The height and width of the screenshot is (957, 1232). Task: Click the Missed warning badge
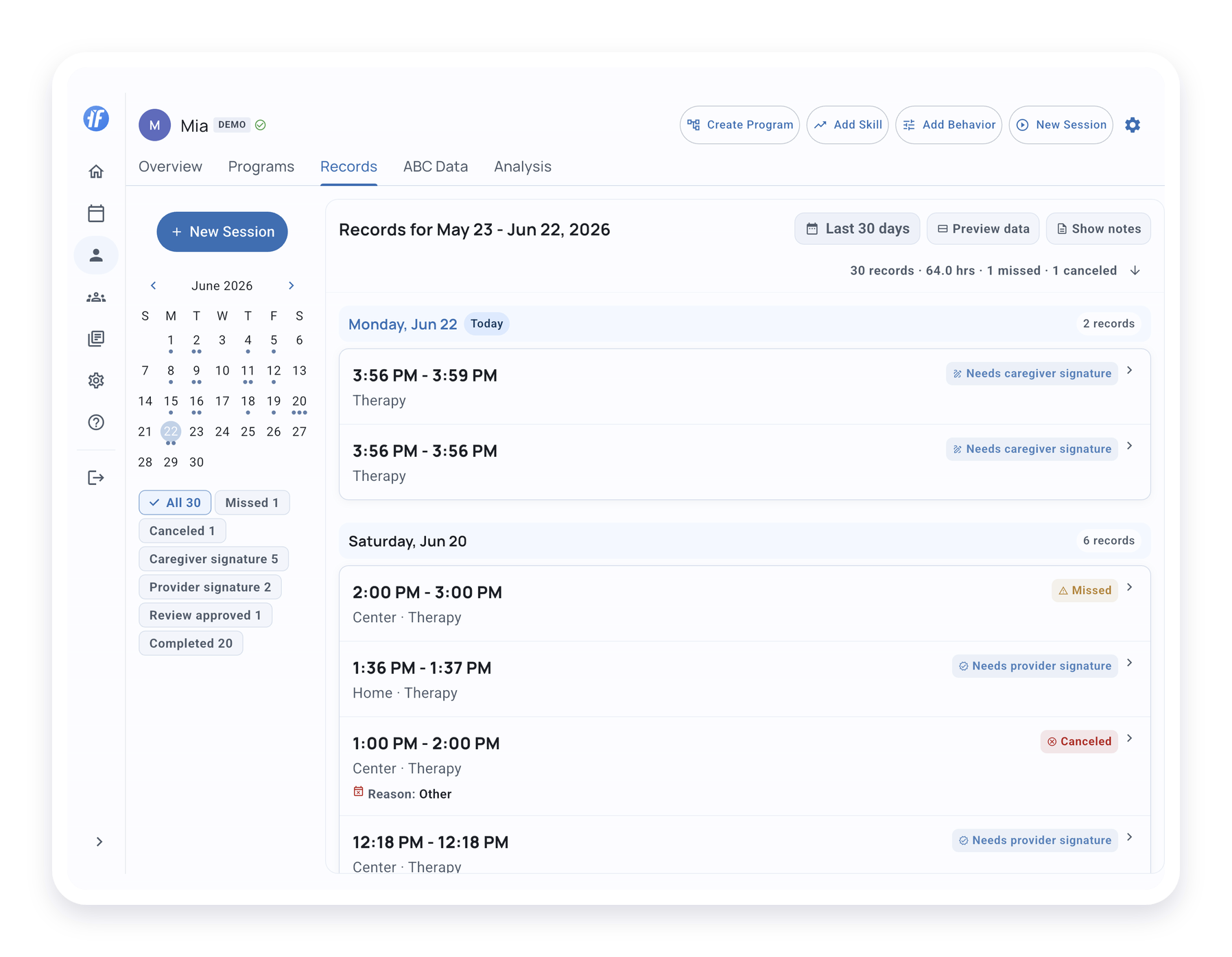pyautogui.click(x=1085, y=590)
